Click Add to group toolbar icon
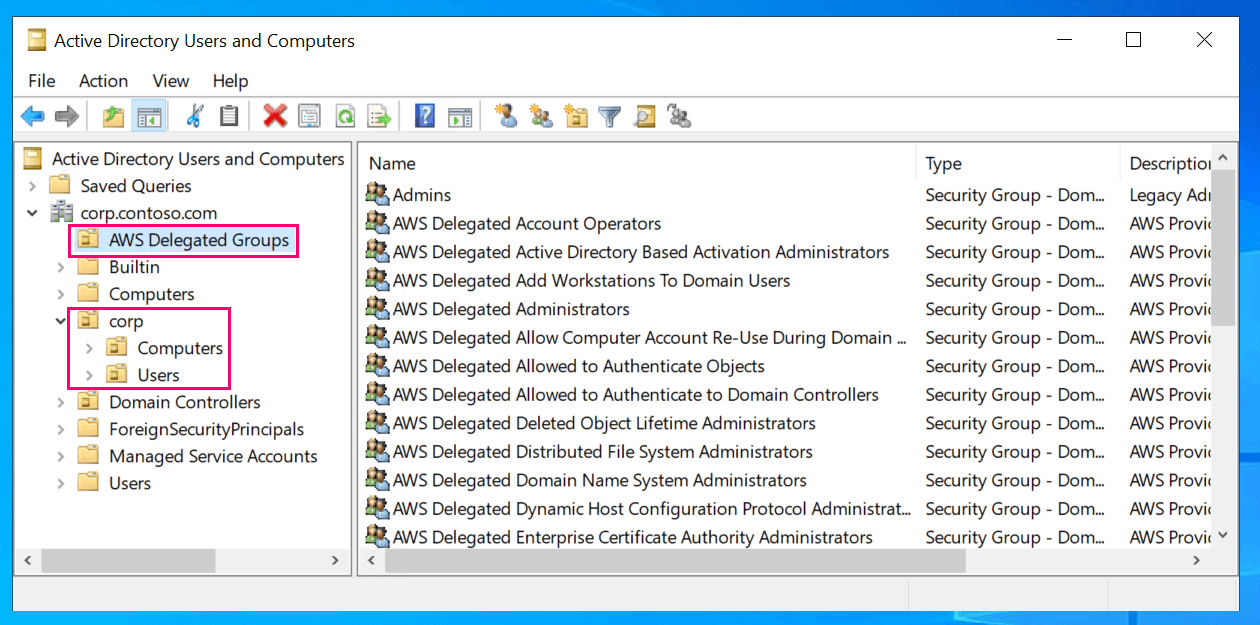 [x=680, y=117]
